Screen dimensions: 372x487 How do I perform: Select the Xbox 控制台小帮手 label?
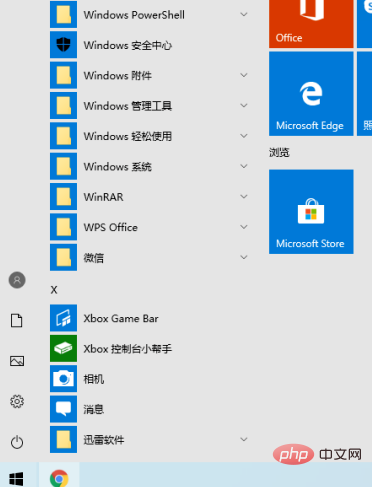click(x=128, y=349)
